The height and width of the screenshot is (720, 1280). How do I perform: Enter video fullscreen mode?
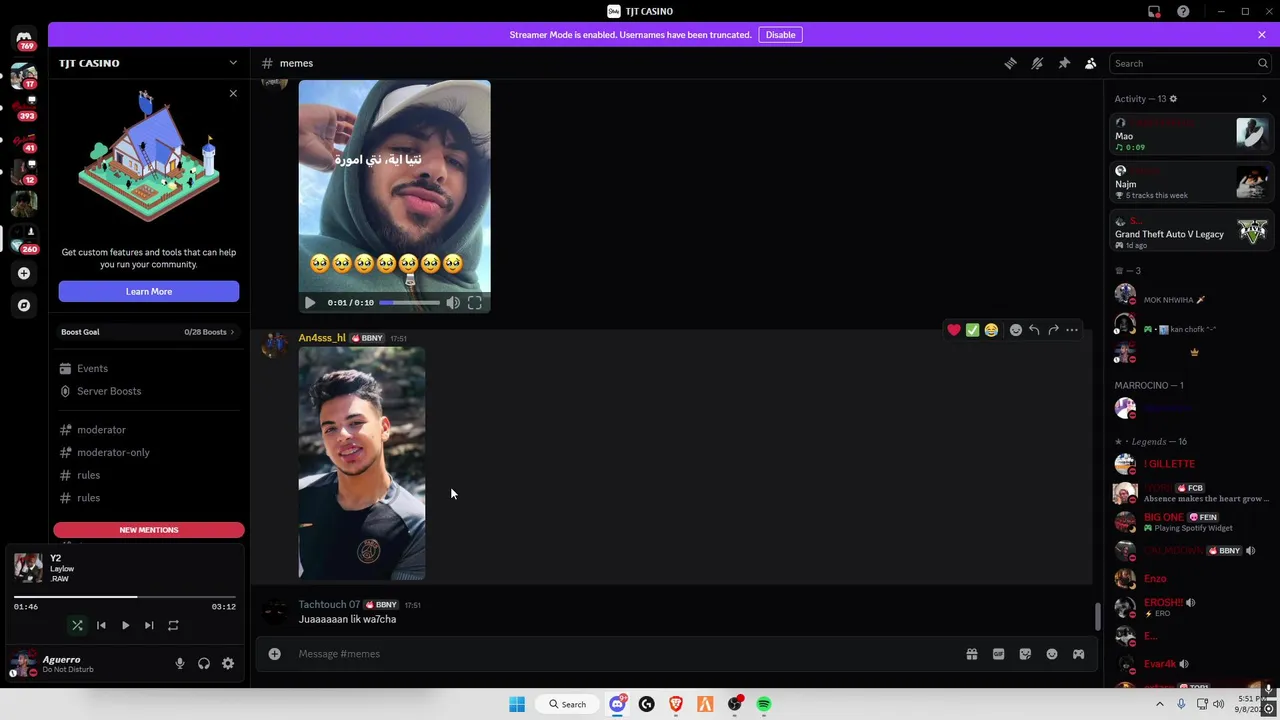tap(475, 302)
